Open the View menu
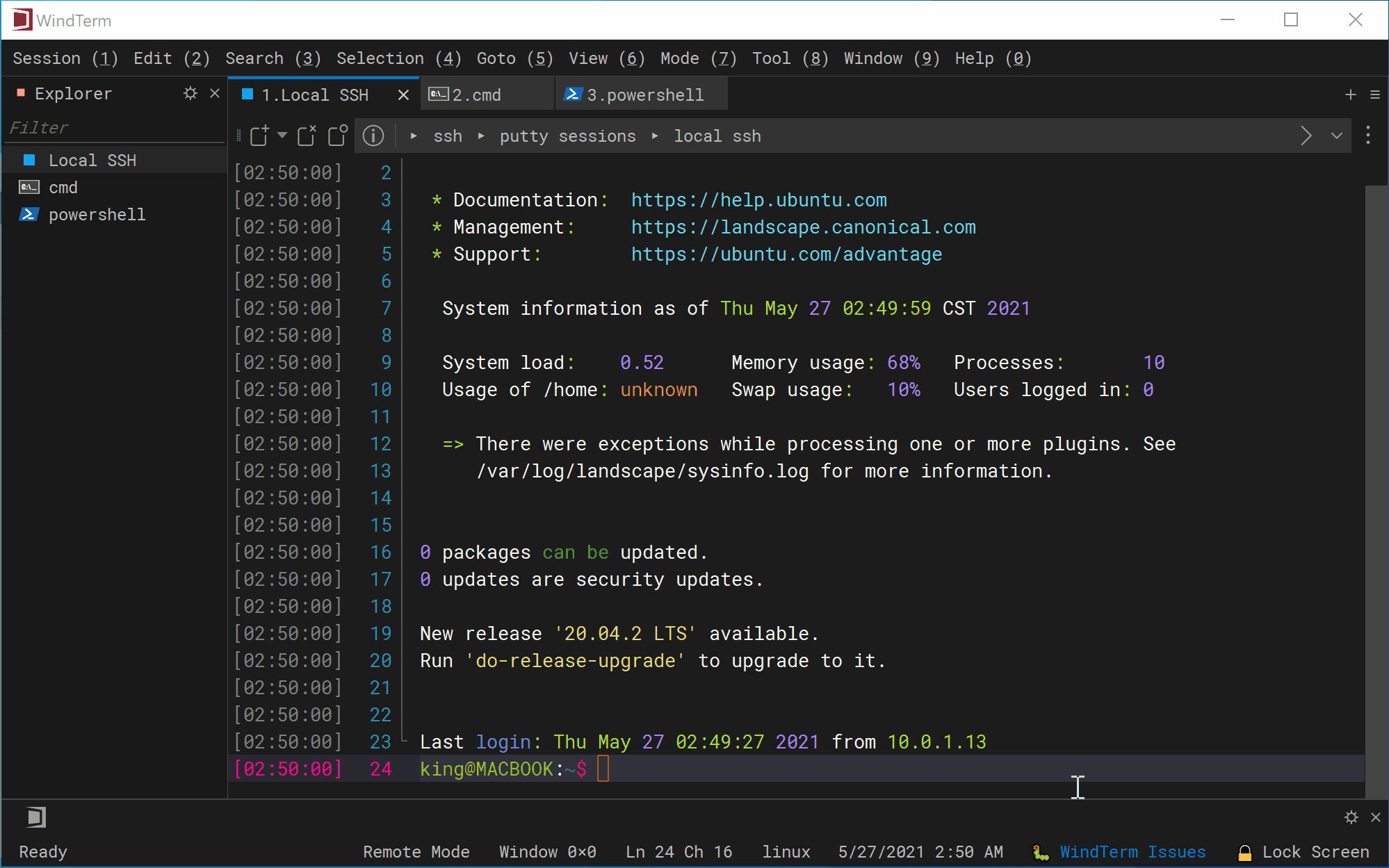The image size is (1389, 868). [607, 58]
